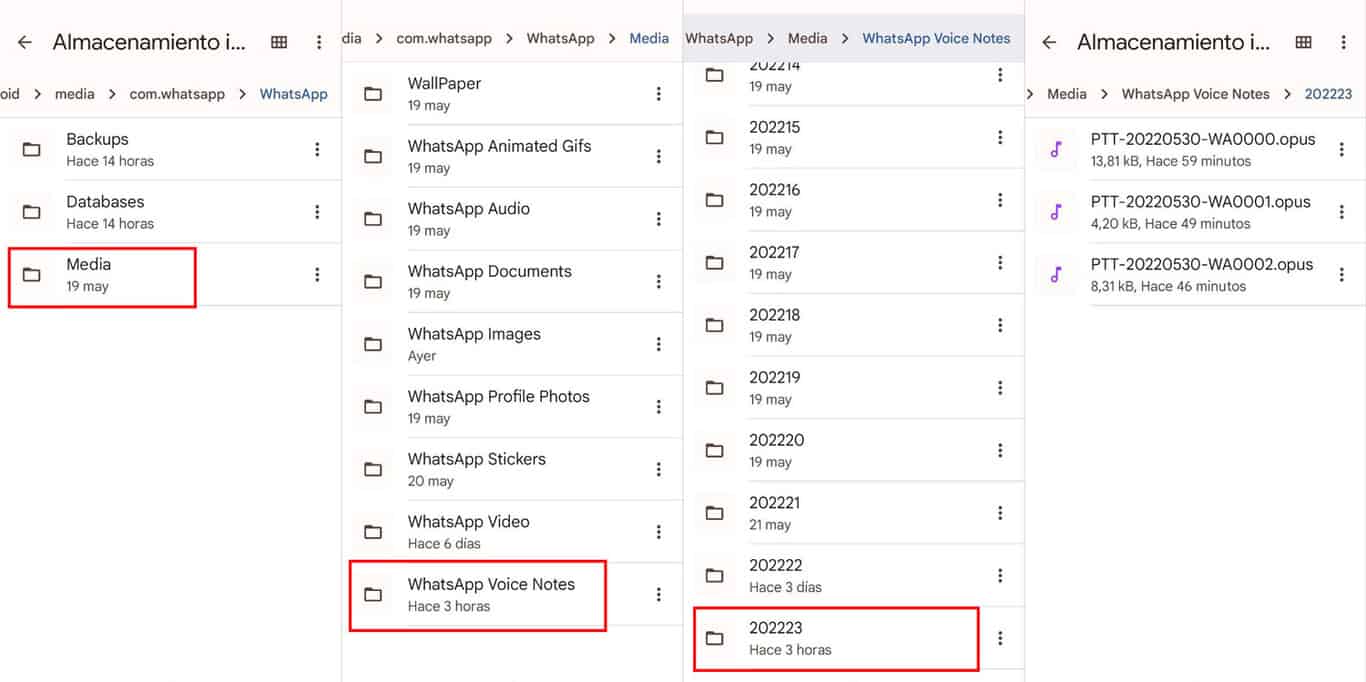Open three-dot menu for WhatsApp Video
The width and height of the screenshot is (1366, 682).
(x=658, y=532)
